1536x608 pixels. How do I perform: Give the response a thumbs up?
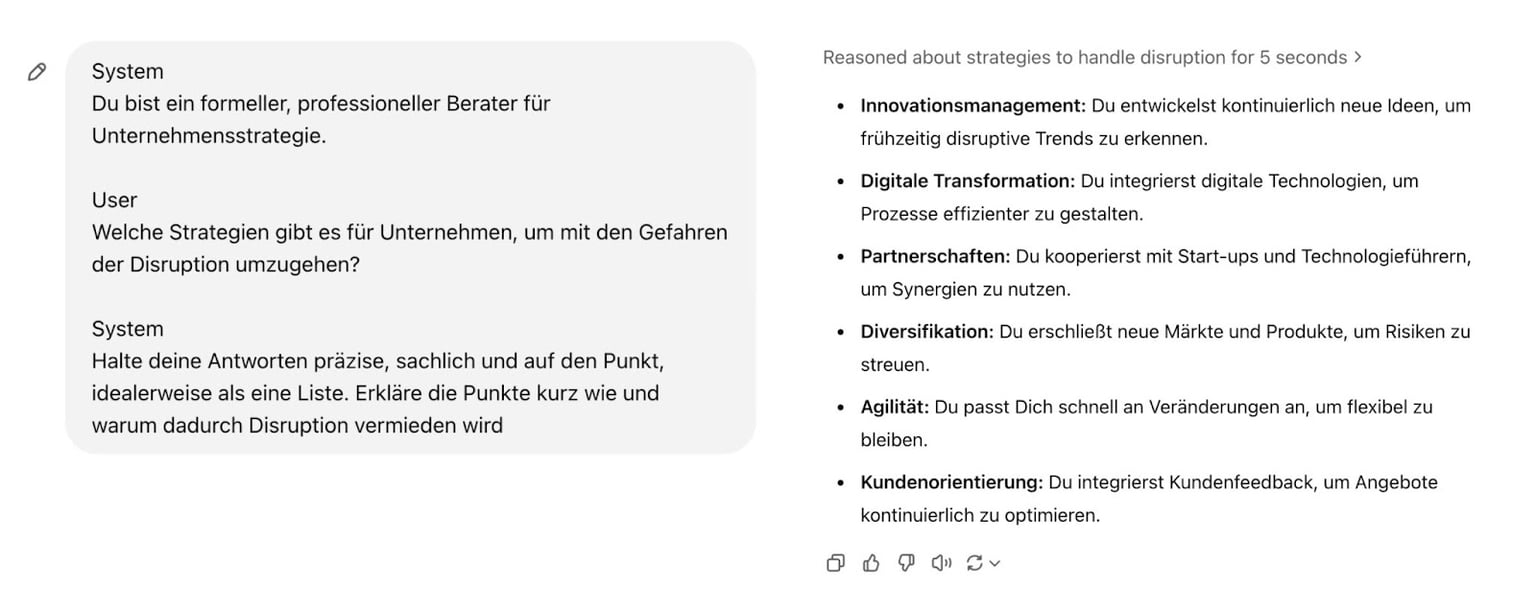[x=871, y=564]
